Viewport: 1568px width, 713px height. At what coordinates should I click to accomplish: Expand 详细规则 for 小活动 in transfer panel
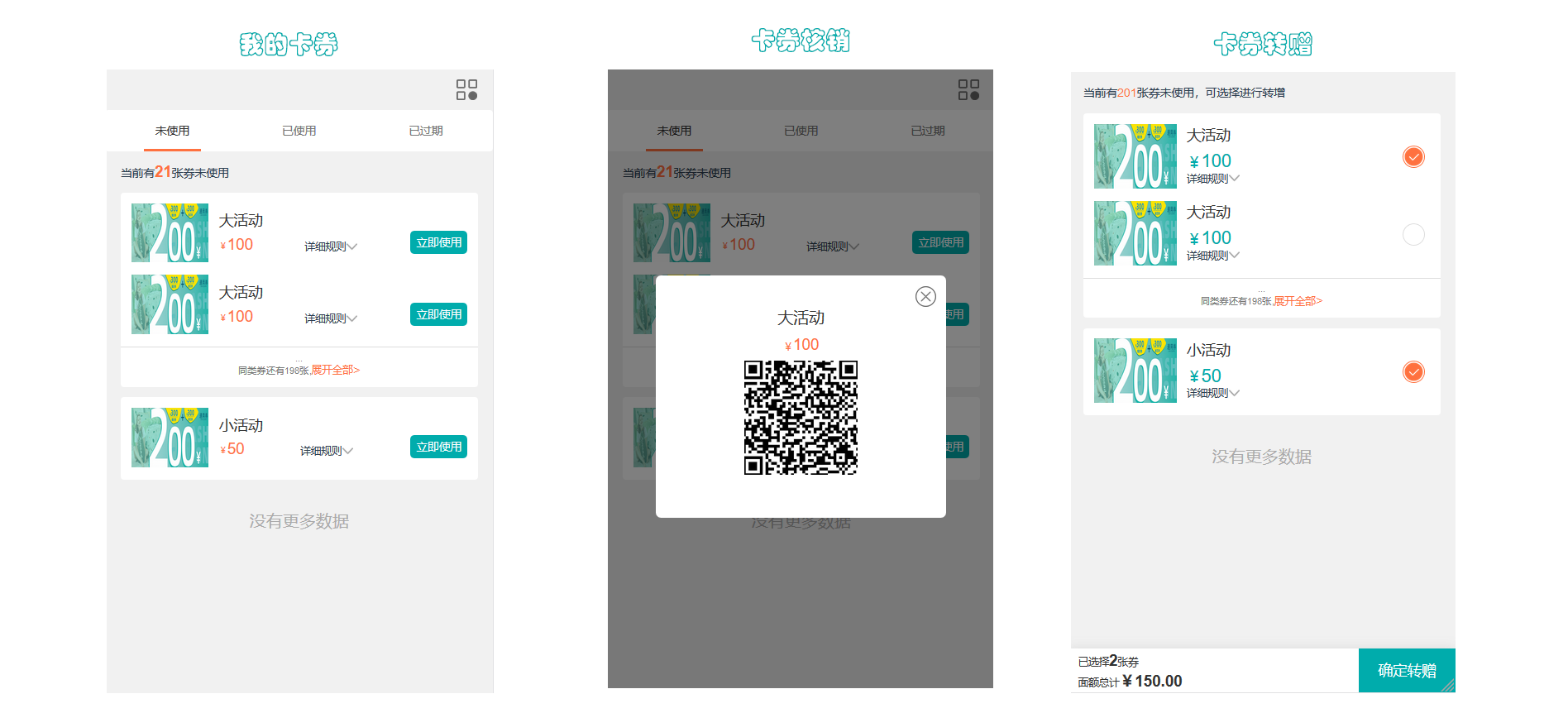tap(1212, 393)
